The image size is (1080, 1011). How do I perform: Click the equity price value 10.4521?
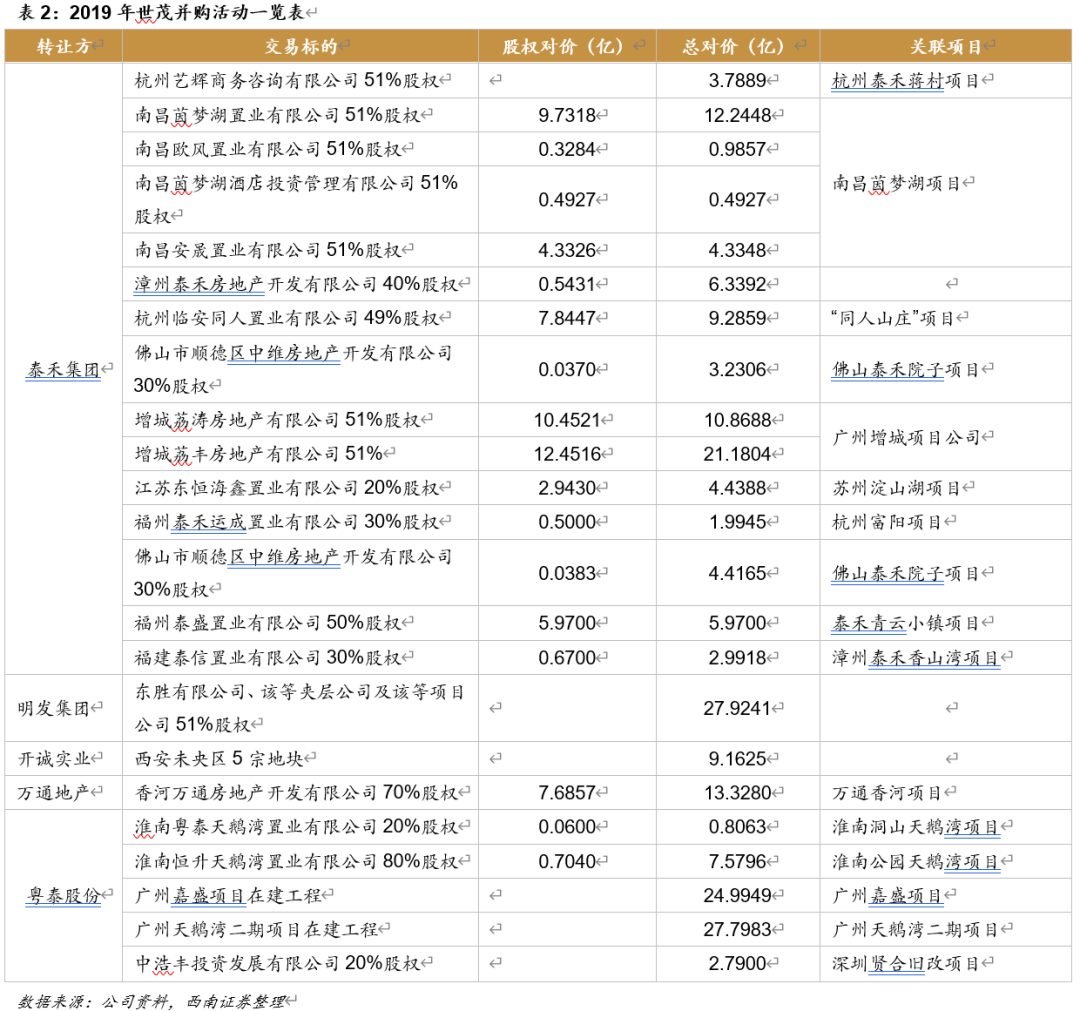(567, 419)
